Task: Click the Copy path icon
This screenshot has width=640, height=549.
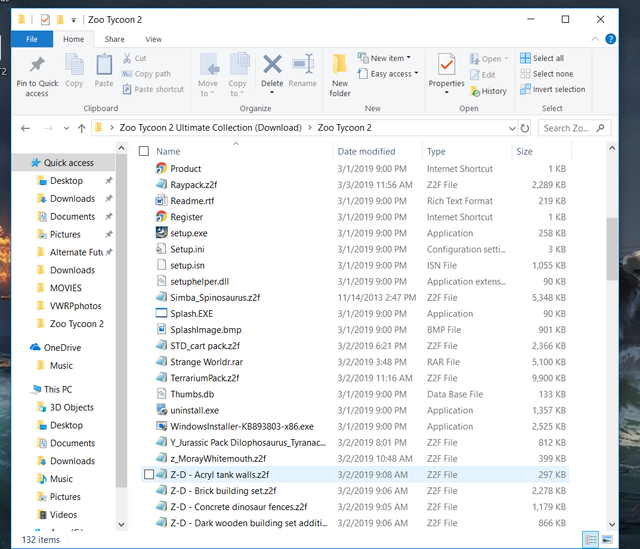Action: pos(127,74)
